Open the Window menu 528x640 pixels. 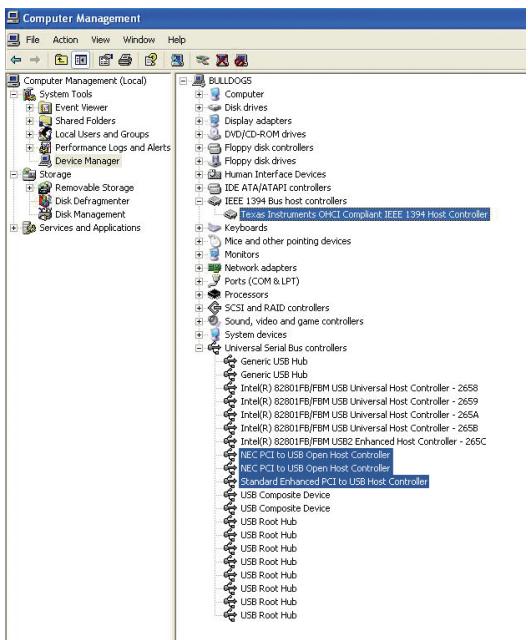pos(139,40)
